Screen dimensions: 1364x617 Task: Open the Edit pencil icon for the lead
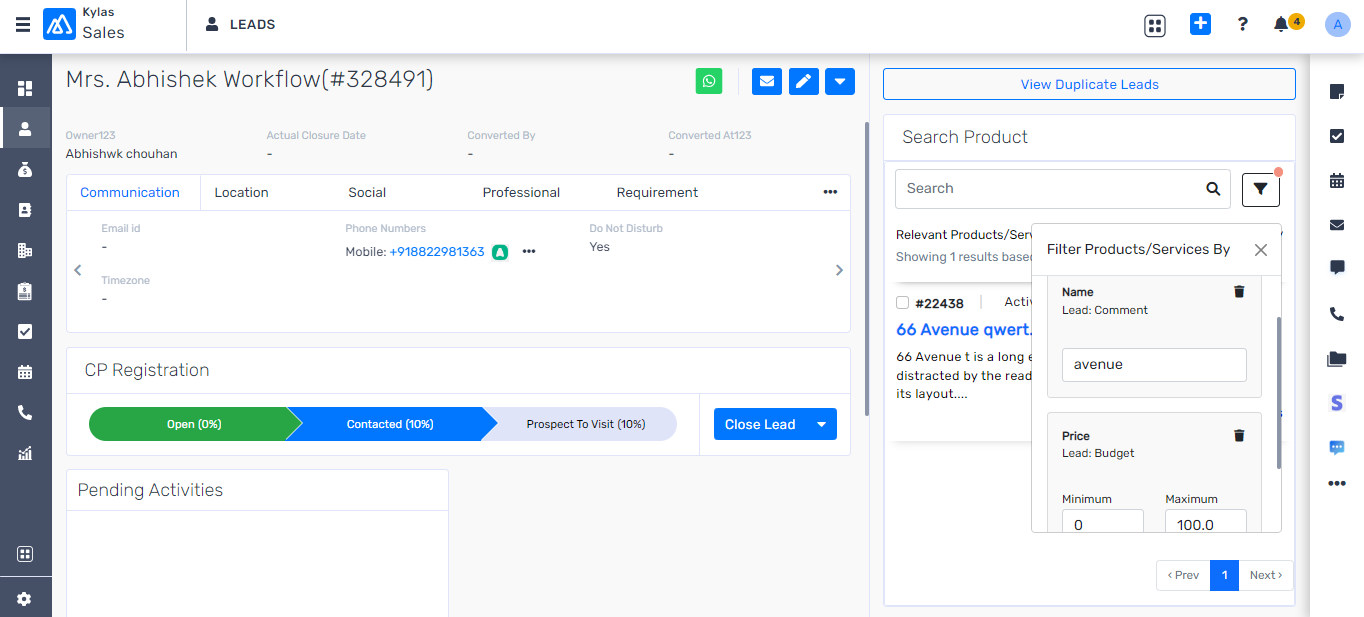point(803,81)
